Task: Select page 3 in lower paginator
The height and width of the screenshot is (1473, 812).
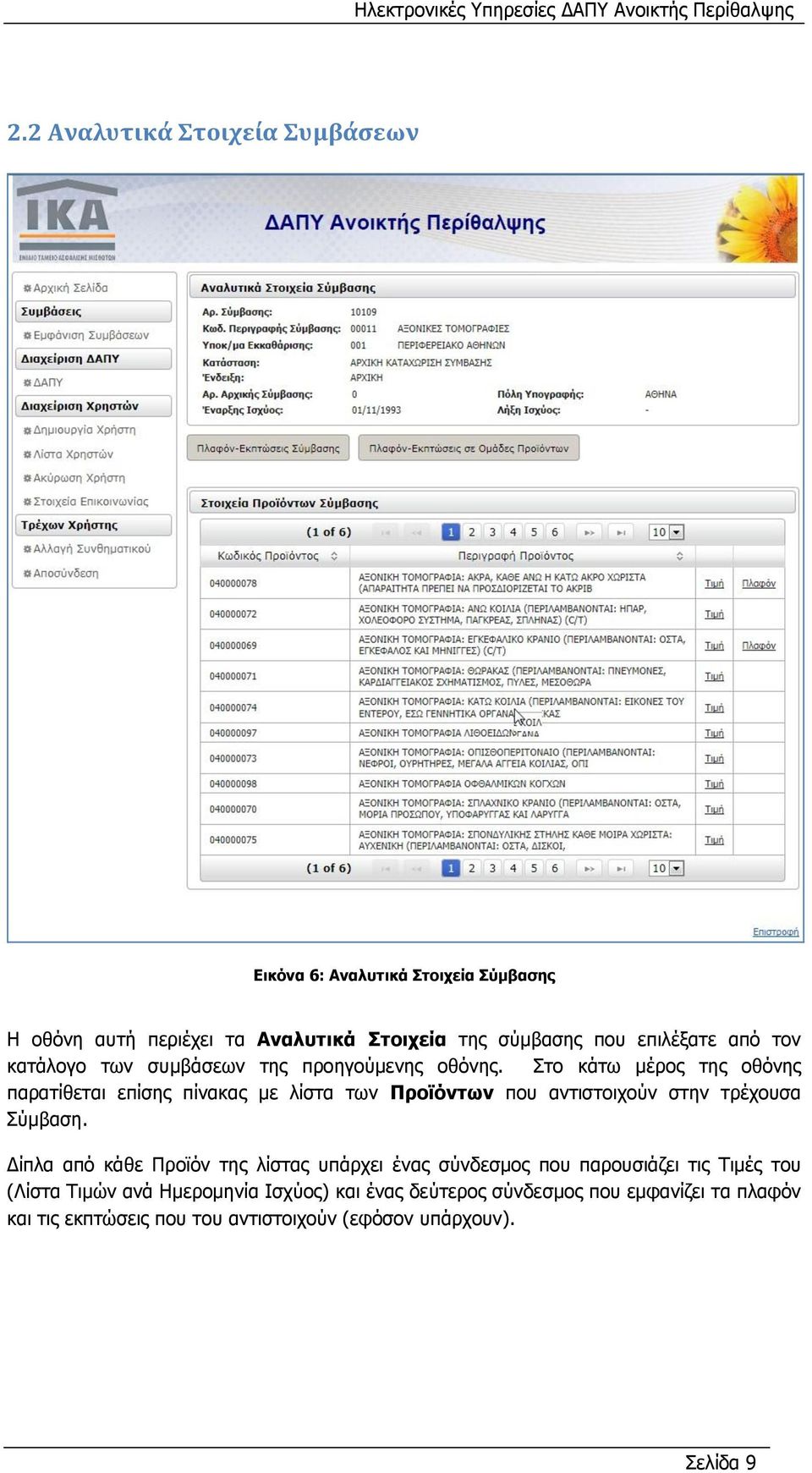Action: pos(492,868)
